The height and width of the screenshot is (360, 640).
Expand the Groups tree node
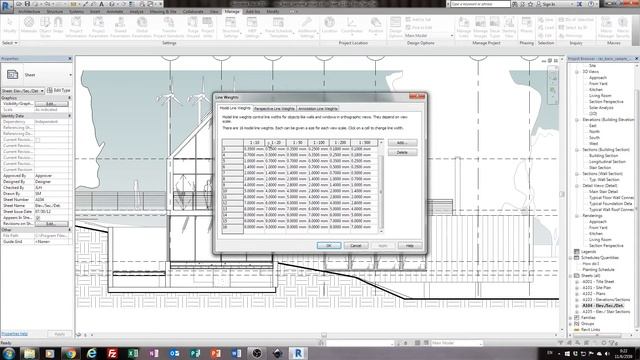571,324
